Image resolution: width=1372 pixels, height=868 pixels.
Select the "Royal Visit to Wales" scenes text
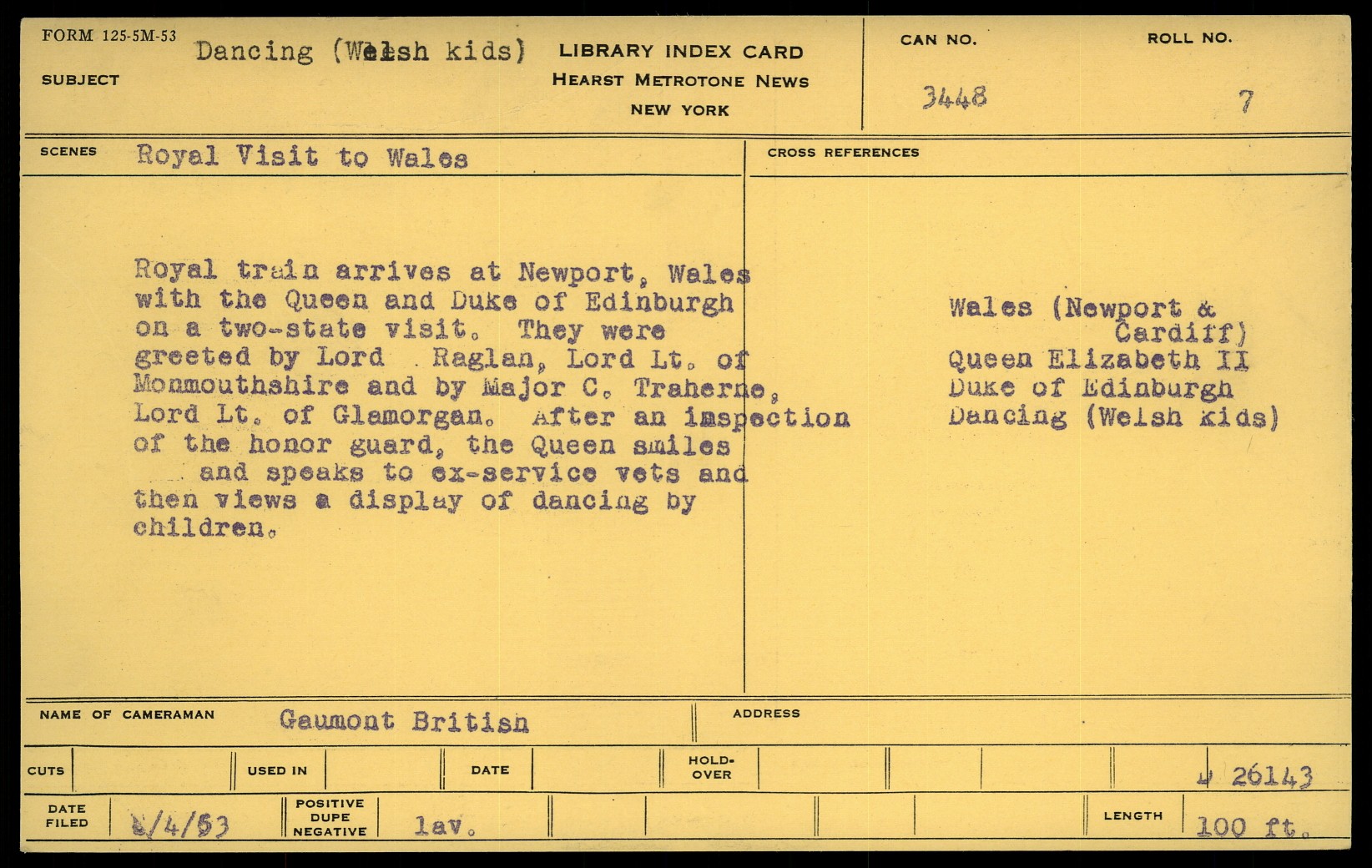[x=302, y=157]
